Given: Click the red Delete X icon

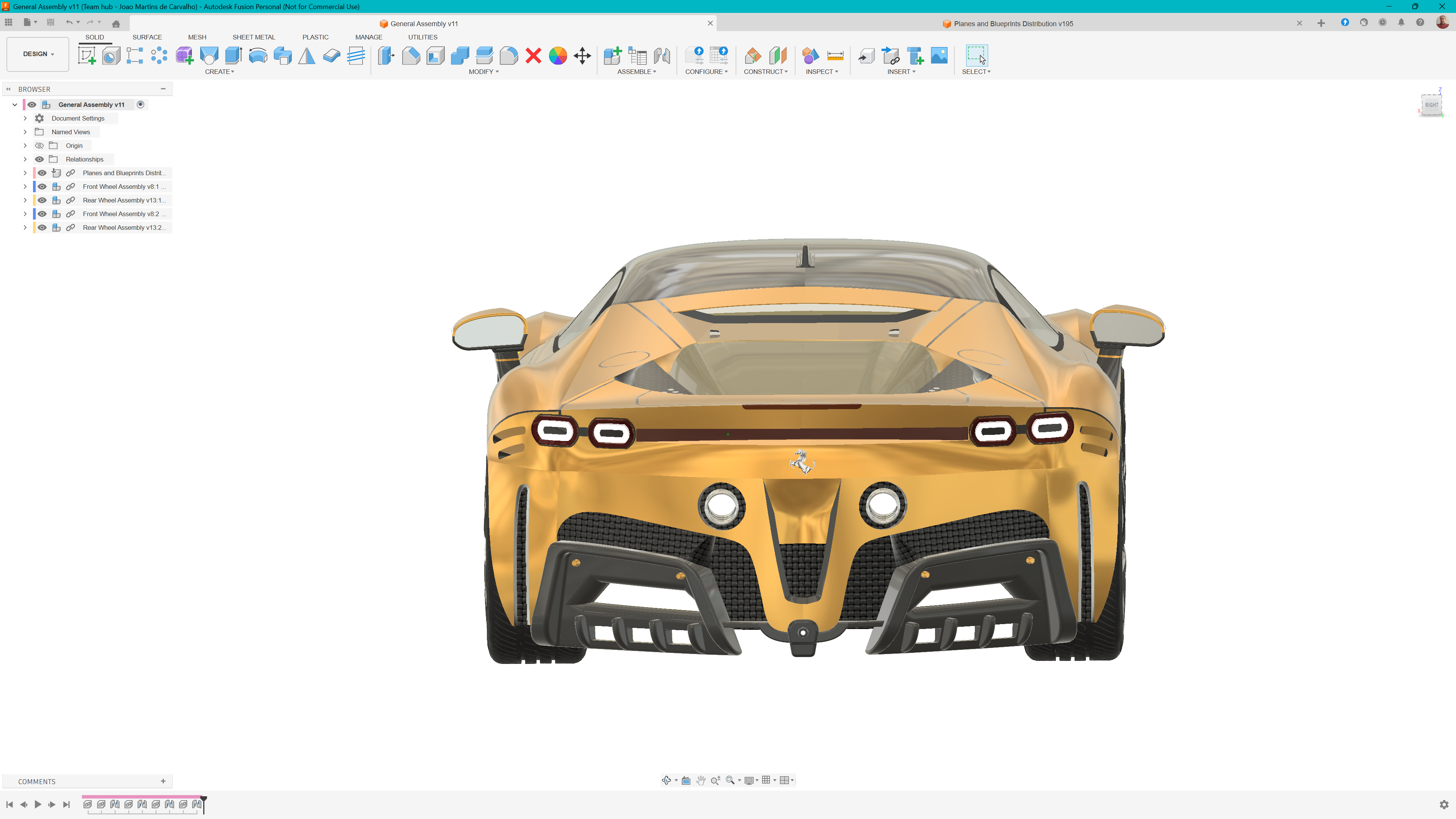Looking at the screenshot, I should coord(533,55).
